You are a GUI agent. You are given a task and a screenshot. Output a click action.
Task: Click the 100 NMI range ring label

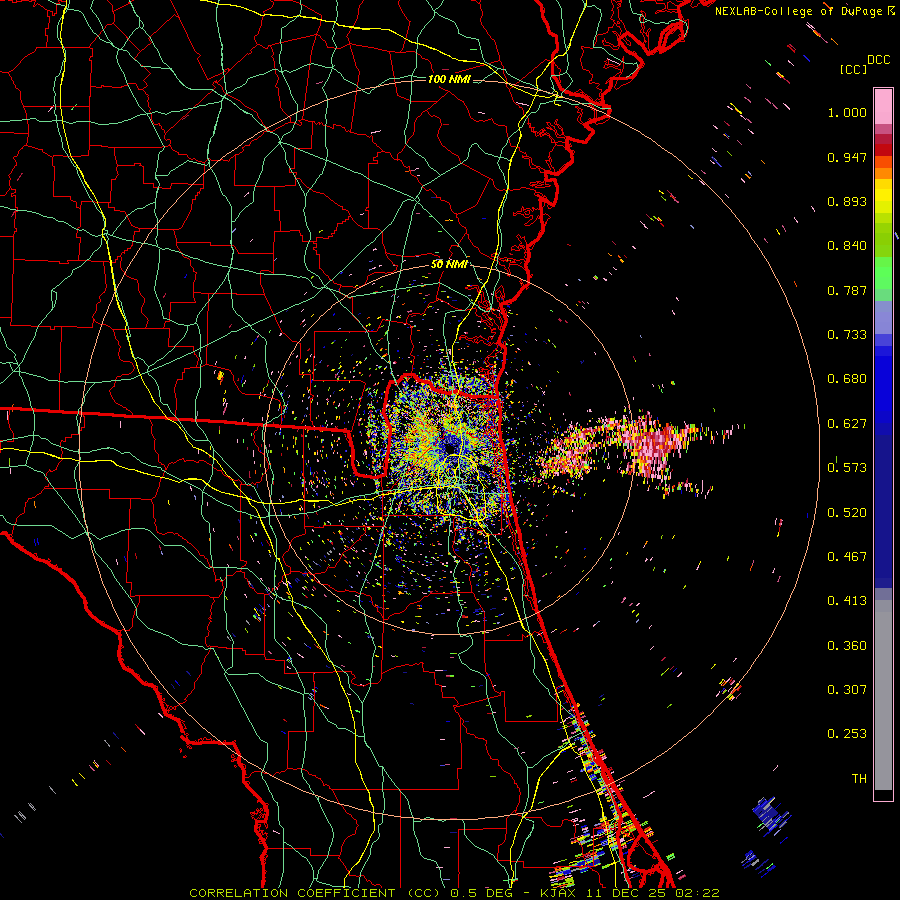pyautogui.click(x=449, y=79)
